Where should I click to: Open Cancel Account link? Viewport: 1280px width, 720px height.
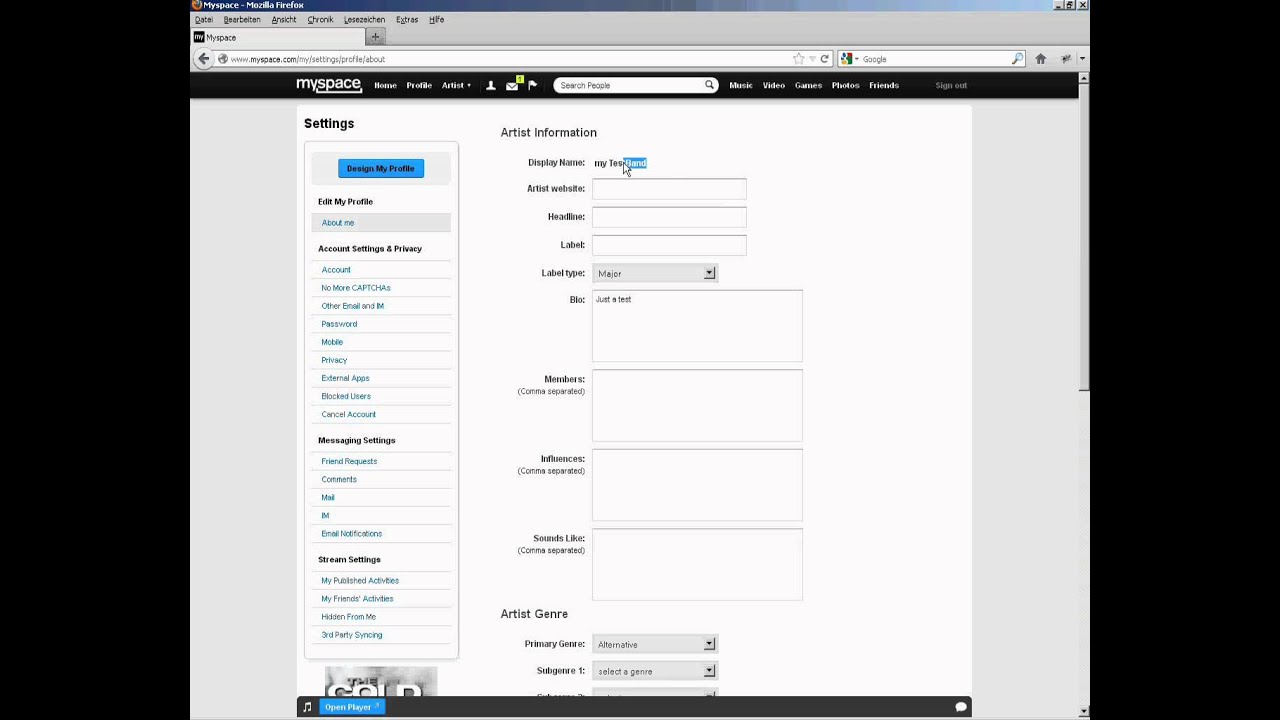tap(348, 414)
